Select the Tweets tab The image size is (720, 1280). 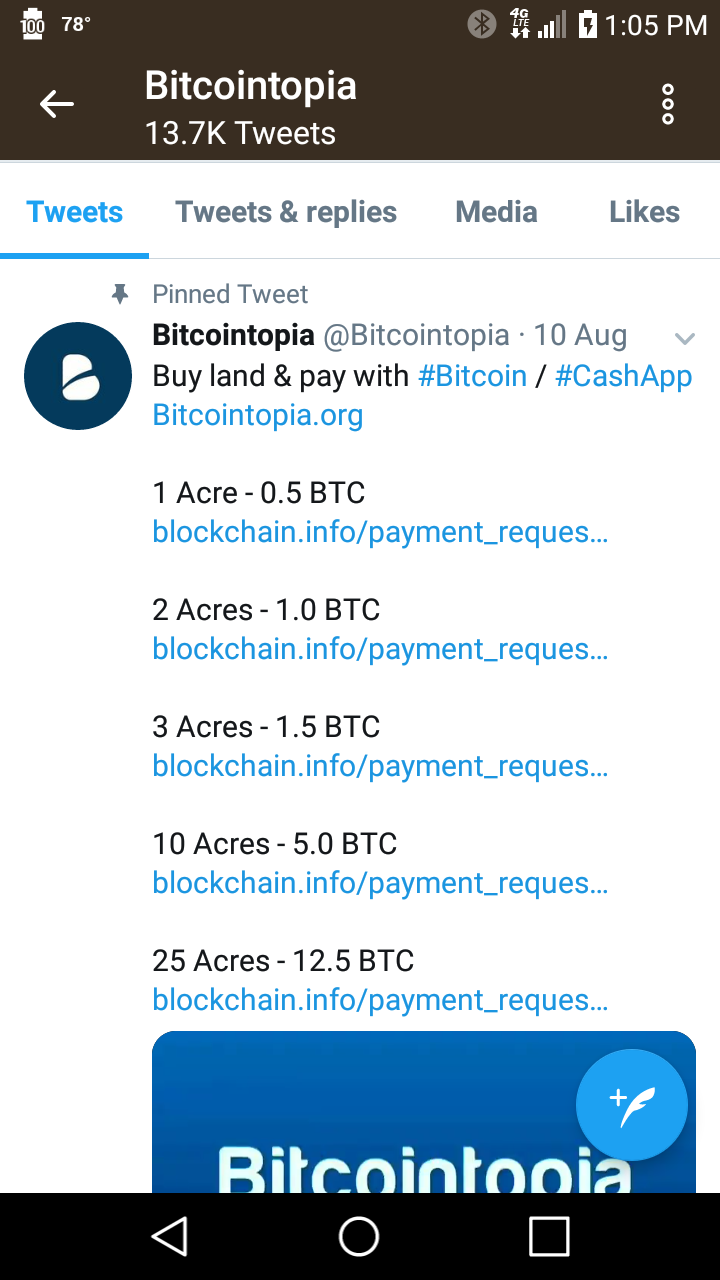(75, 212)
